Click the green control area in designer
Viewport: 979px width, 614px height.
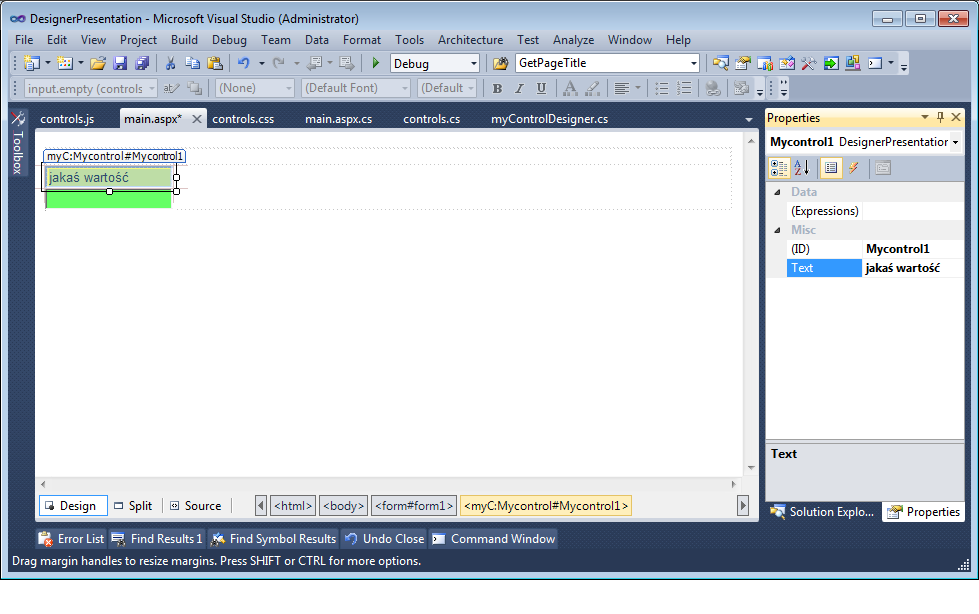(x=109, y=201)
